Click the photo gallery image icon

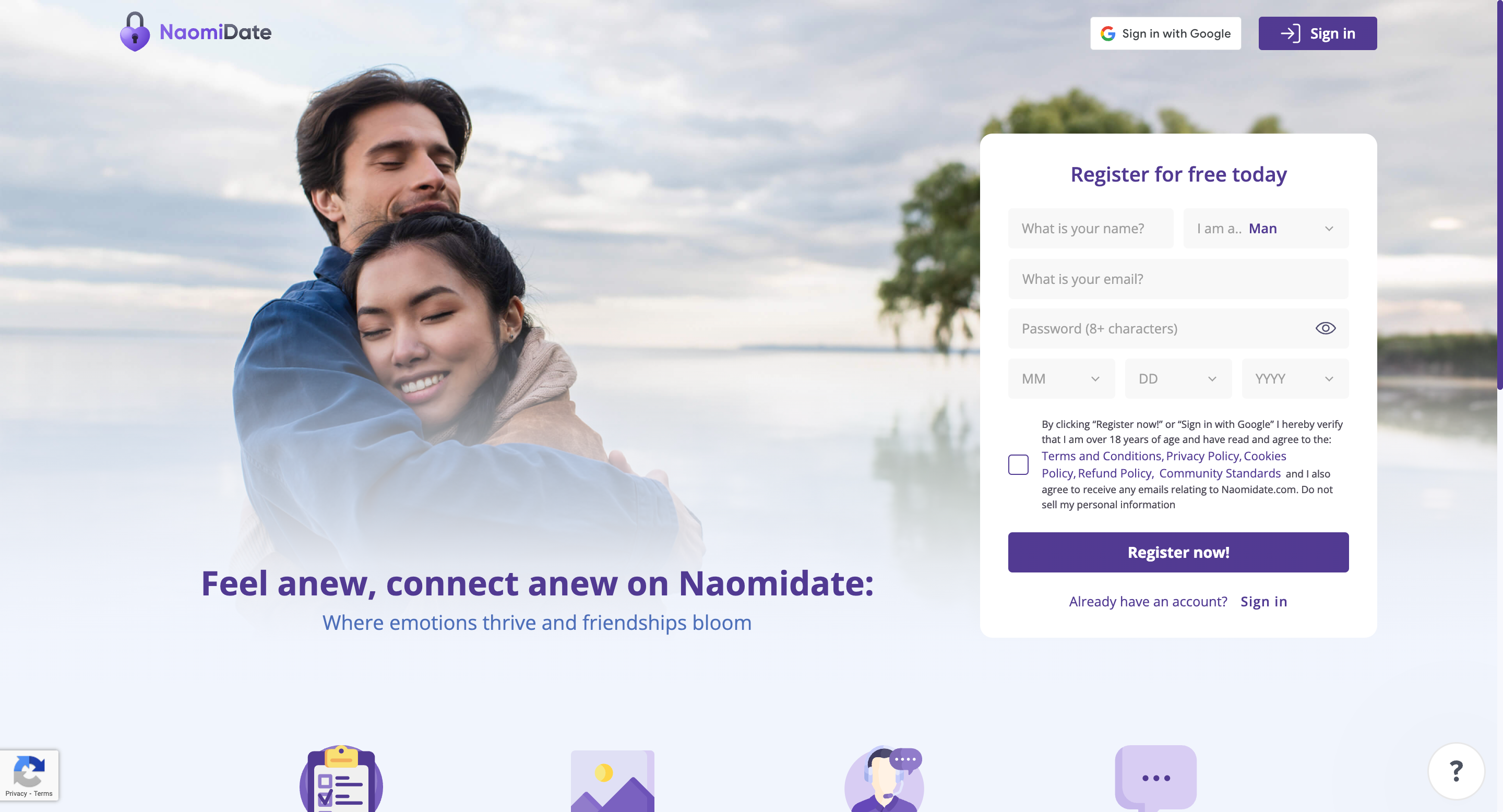click(x=613, y=781)
